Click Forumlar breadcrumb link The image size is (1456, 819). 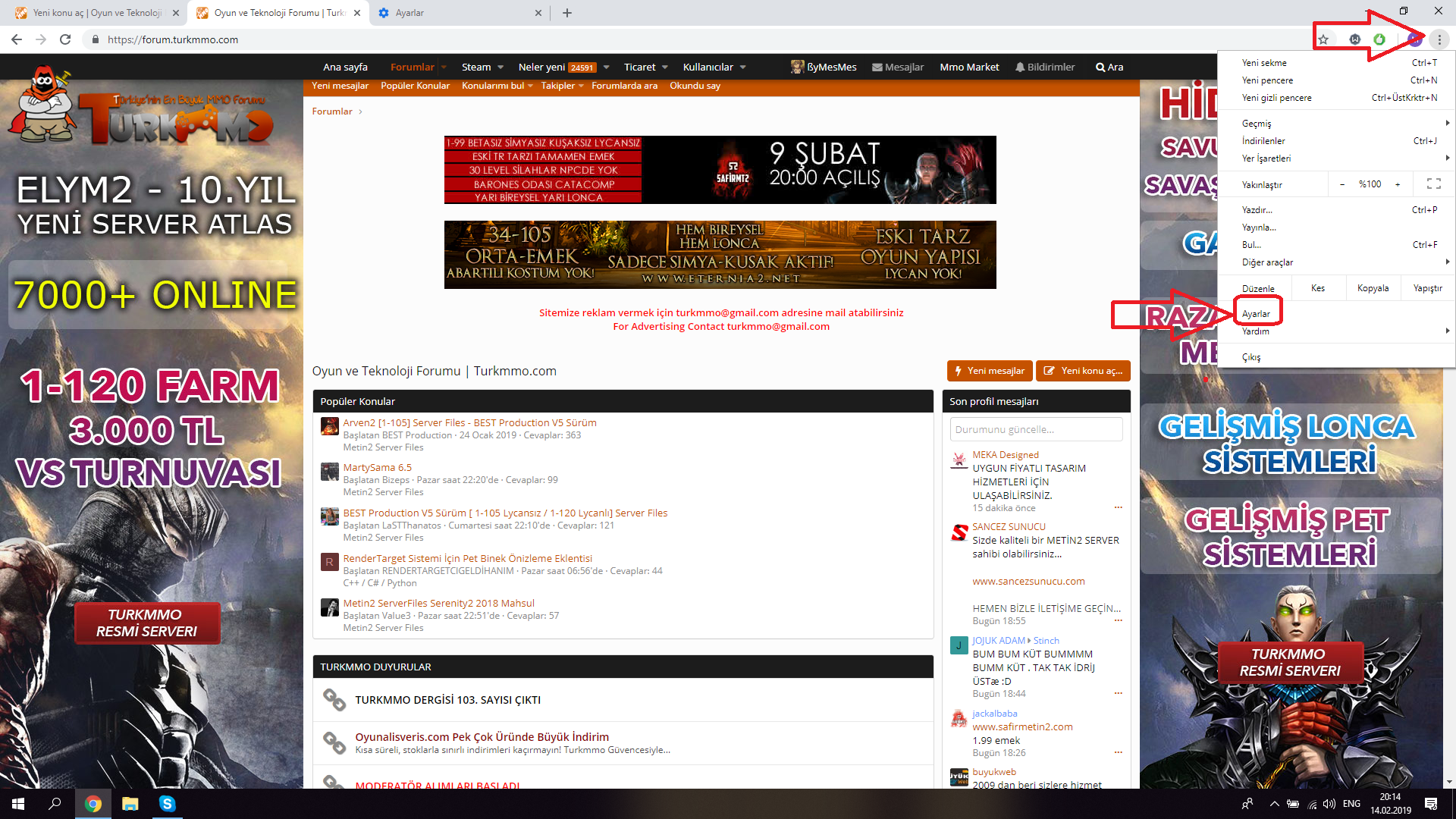click(332, 111)
